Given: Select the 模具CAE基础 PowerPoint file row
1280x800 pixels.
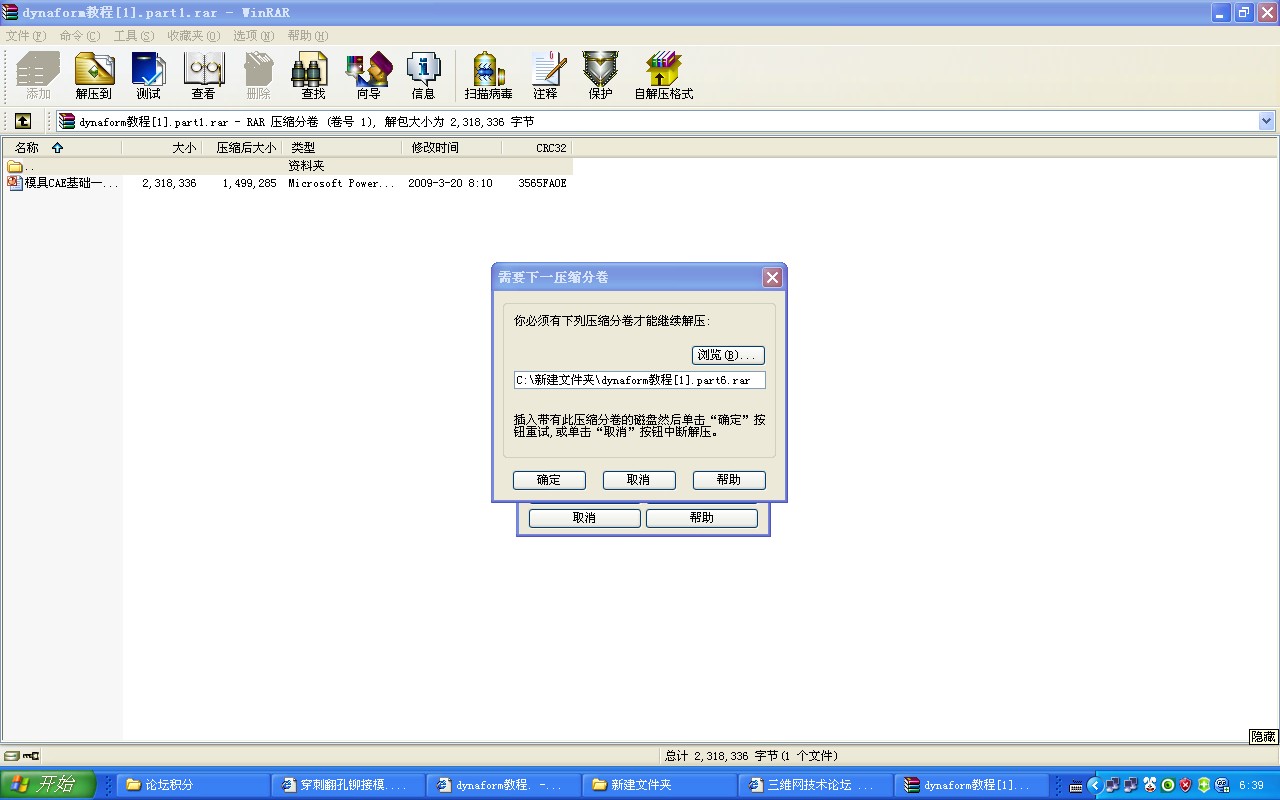Looking at the screenshot, I should pos(288,183).
